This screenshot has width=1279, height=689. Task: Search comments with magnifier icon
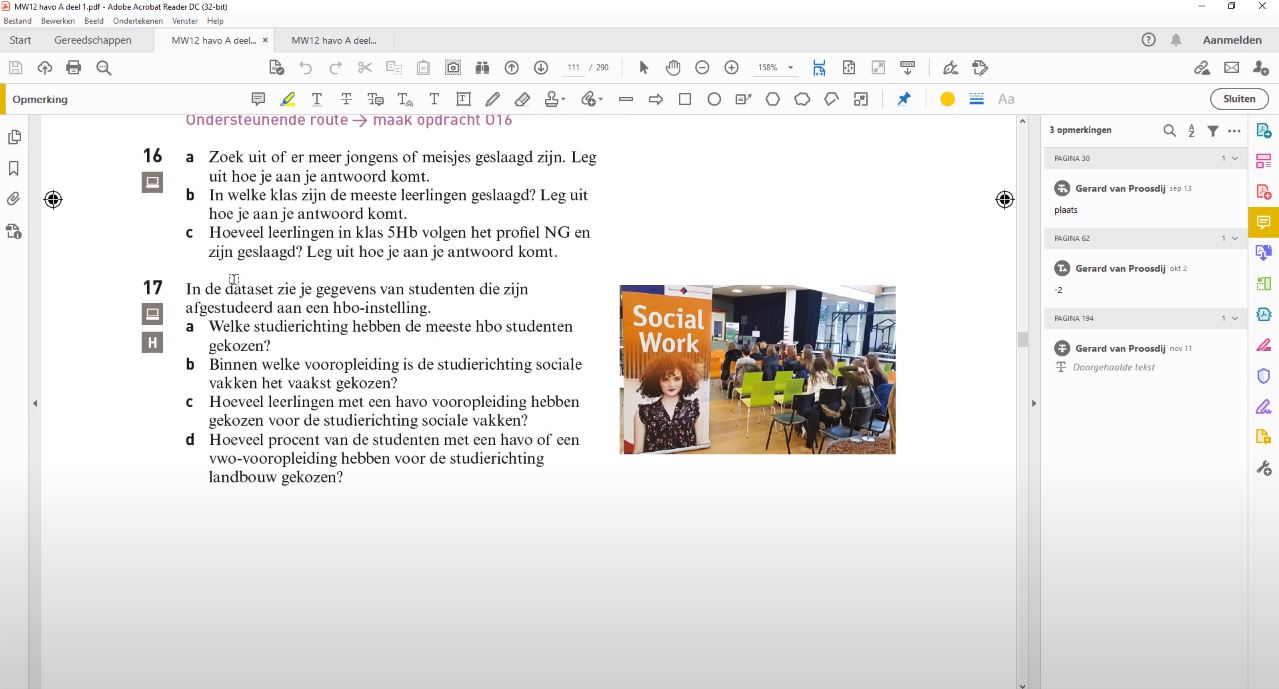[x=1169, y=130]
